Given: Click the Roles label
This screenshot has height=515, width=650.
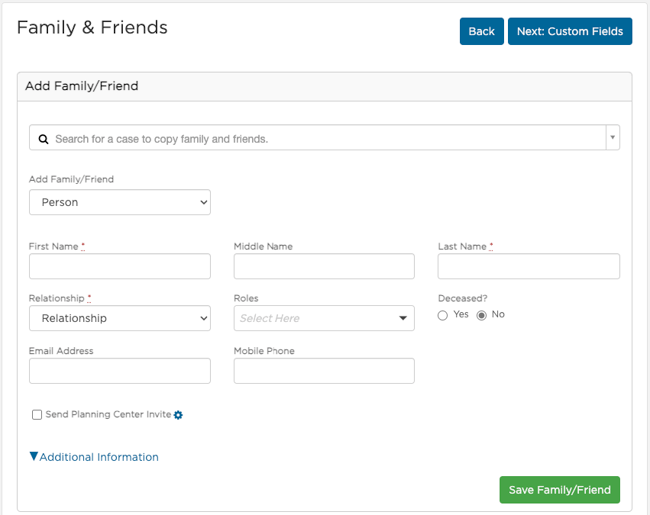Looking at the screenshot, I should [246, 298].
